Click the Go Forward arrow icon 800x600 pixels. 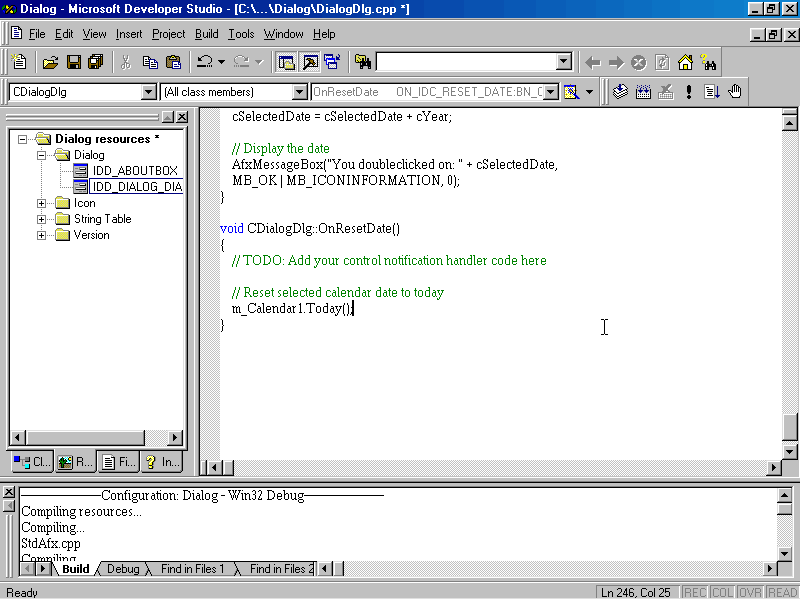tap(616, 63)
